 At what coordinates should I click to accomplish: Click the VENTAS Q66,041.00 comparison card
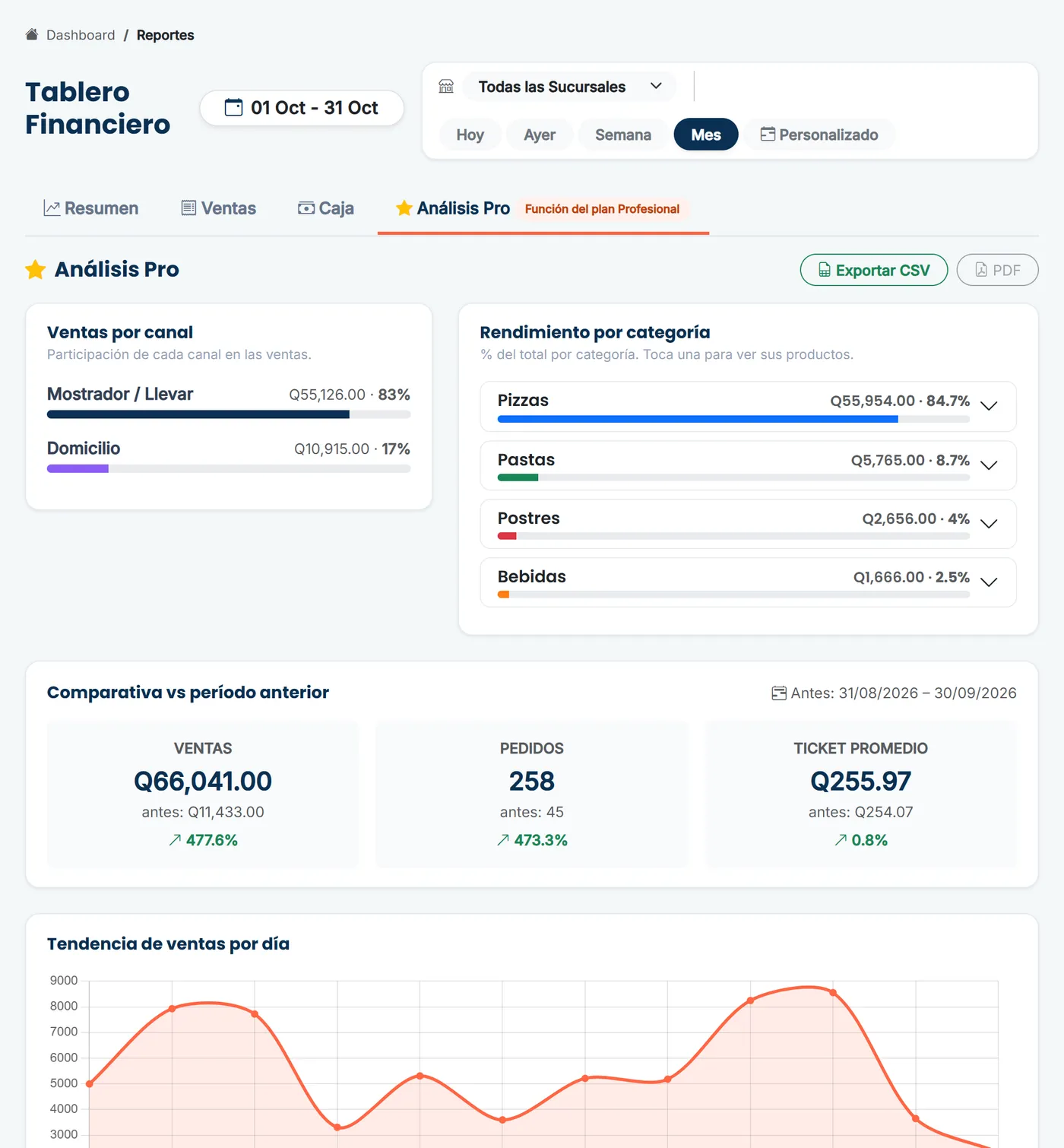pos(203,794)
